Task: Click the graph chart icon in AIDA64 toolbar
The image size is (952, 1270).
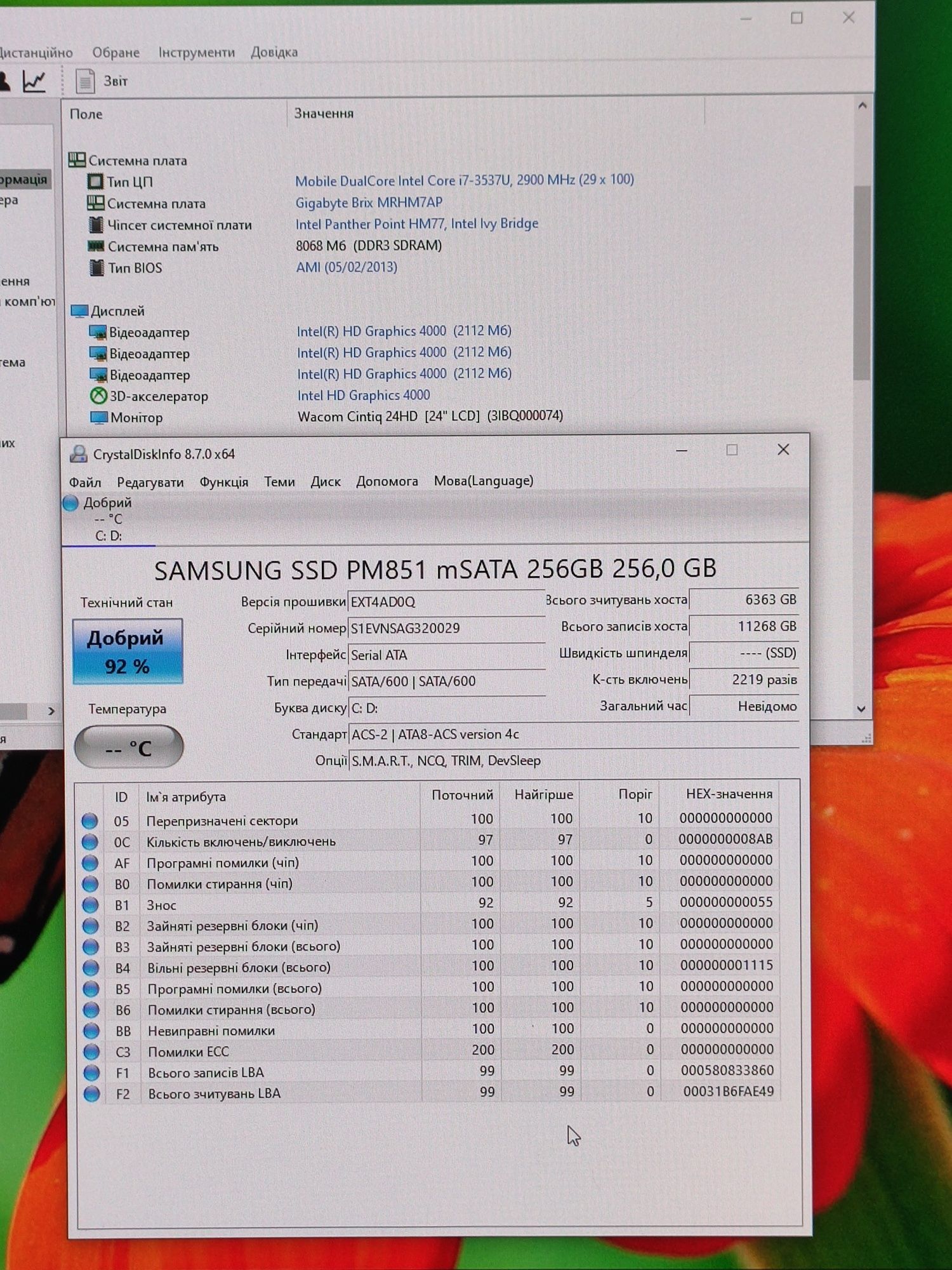Action: coord(34,81)
